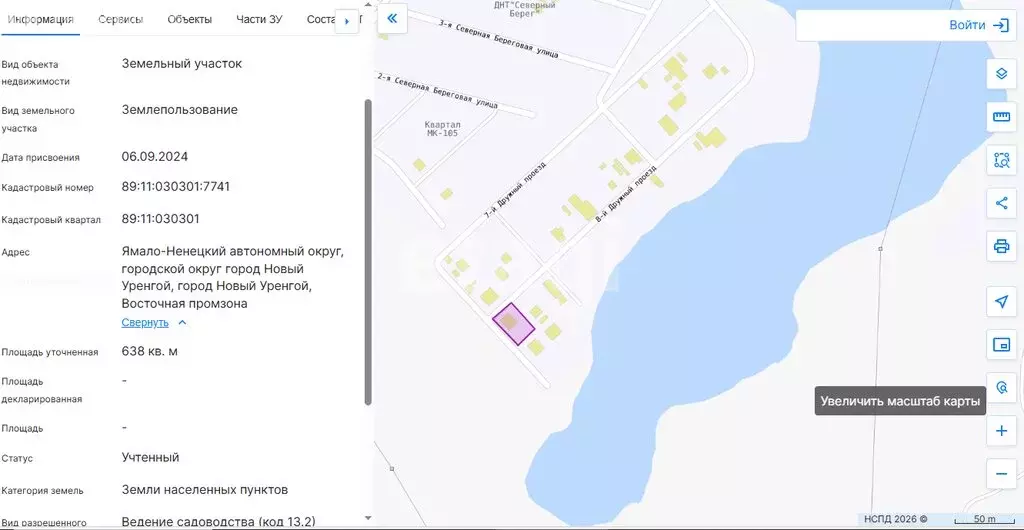The width and height of the screenshot is (1024, 530).
Task: Select the Информация tab
Action: [x=40, y=20]
